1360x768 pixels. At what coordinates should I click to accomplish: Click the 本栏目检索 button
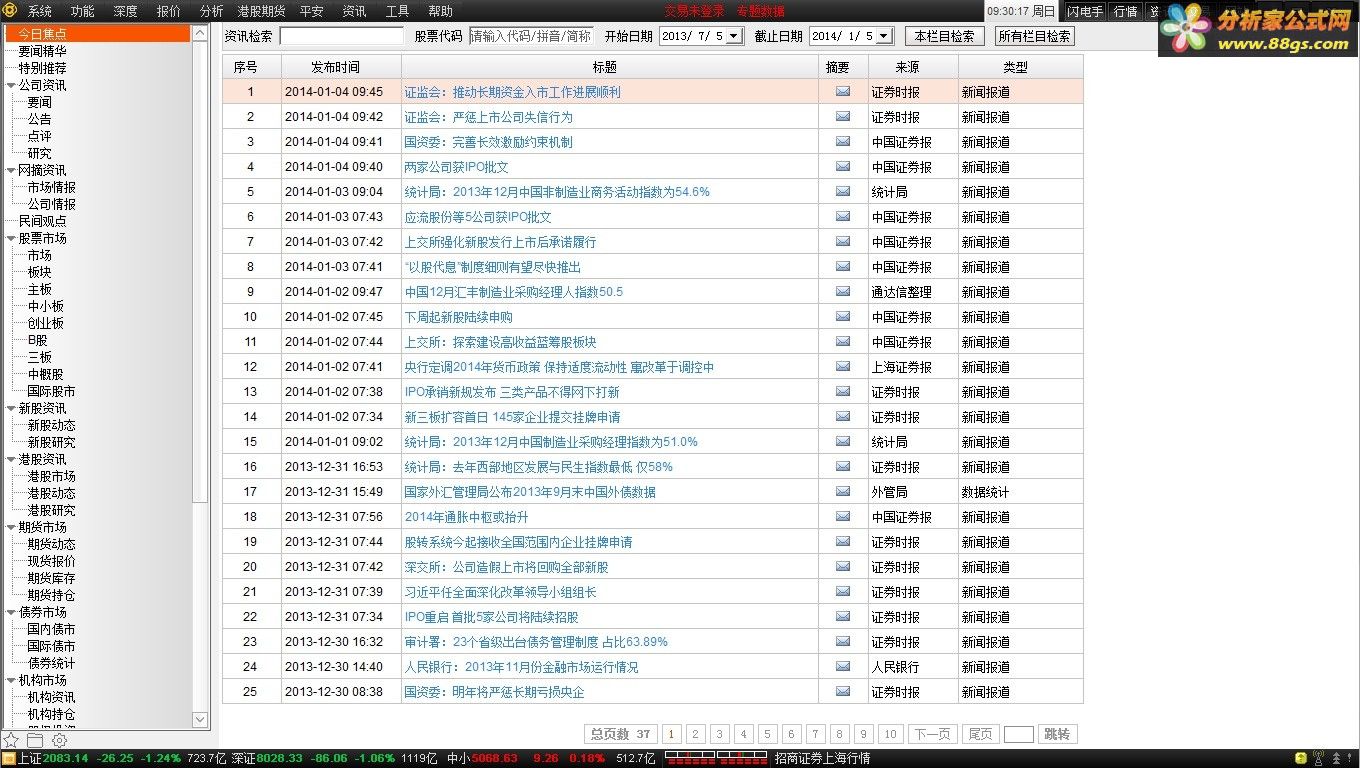pos(945,36)
